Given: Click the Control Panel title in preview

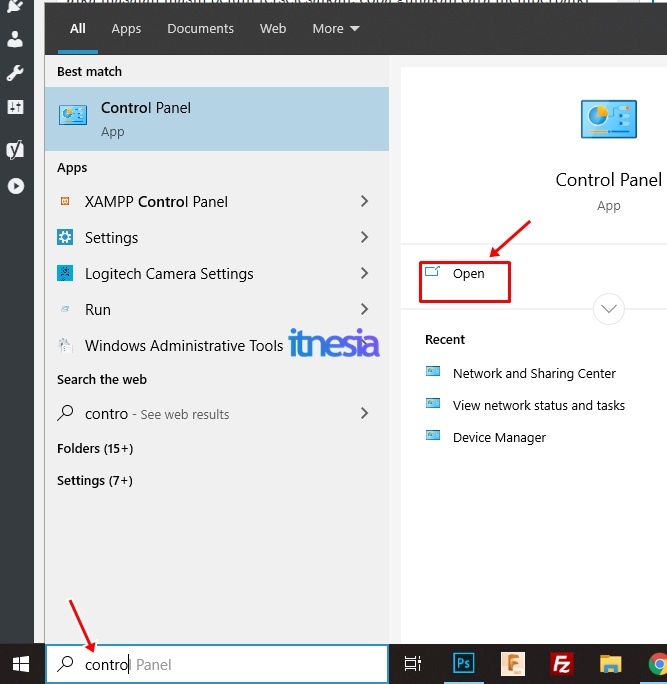Looking at the screenshot, I should pos(609,180).
